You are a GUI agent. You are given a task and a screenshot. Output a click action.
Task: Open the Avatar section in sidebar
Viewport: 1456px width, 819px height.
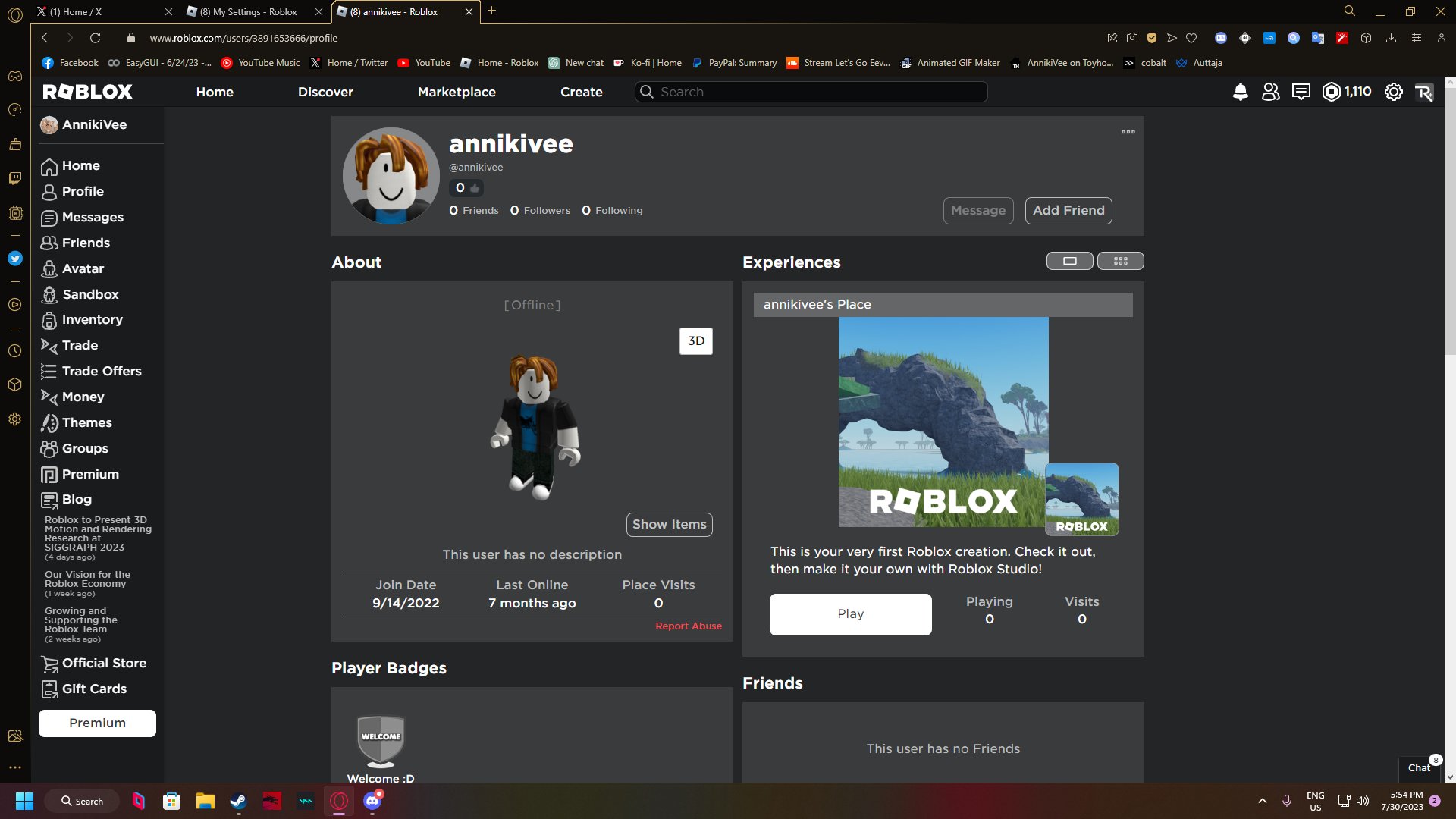[82, 268]
